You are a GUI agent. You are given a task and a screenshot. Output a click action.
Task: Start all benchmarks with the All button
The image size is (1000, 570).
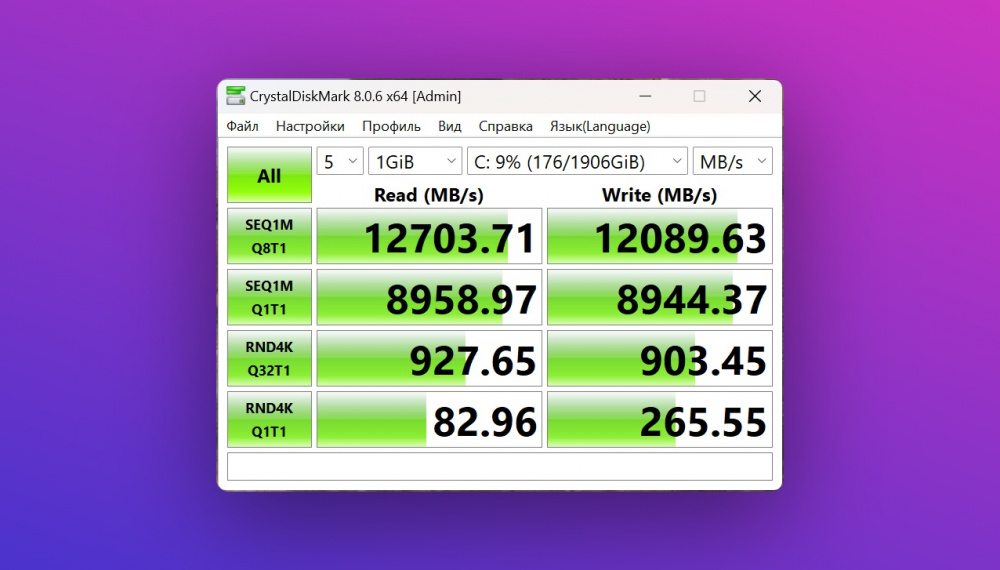(x=269, y=175)
